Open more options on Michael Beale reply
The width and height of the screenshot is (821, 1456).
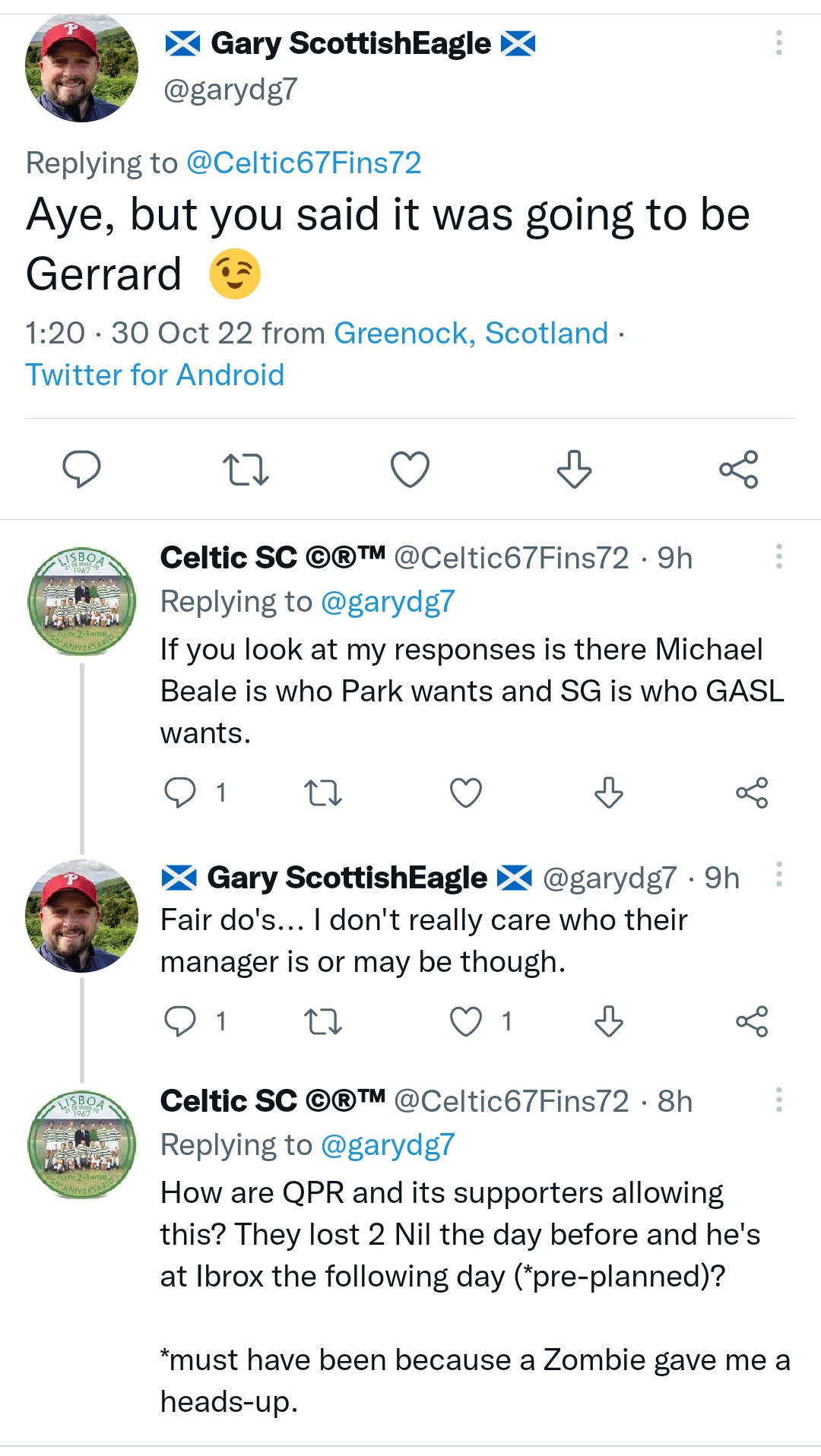tap(778, 556)
